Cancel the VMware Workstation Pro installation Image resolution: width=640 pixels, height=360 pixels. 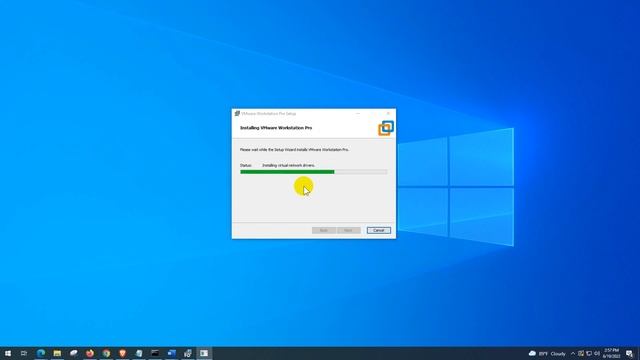(378, 230)
